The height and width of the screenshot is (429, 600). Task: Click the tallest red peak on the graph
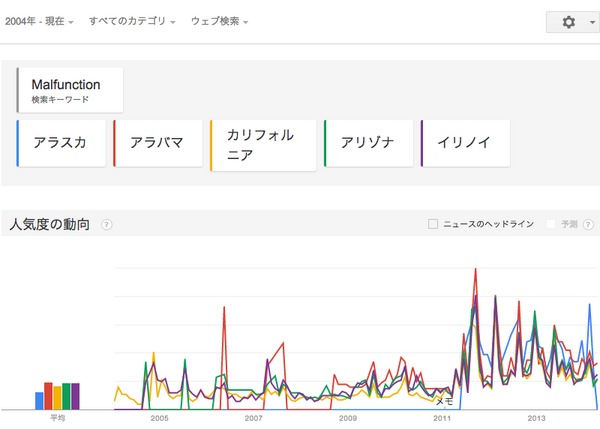[474, 270]
